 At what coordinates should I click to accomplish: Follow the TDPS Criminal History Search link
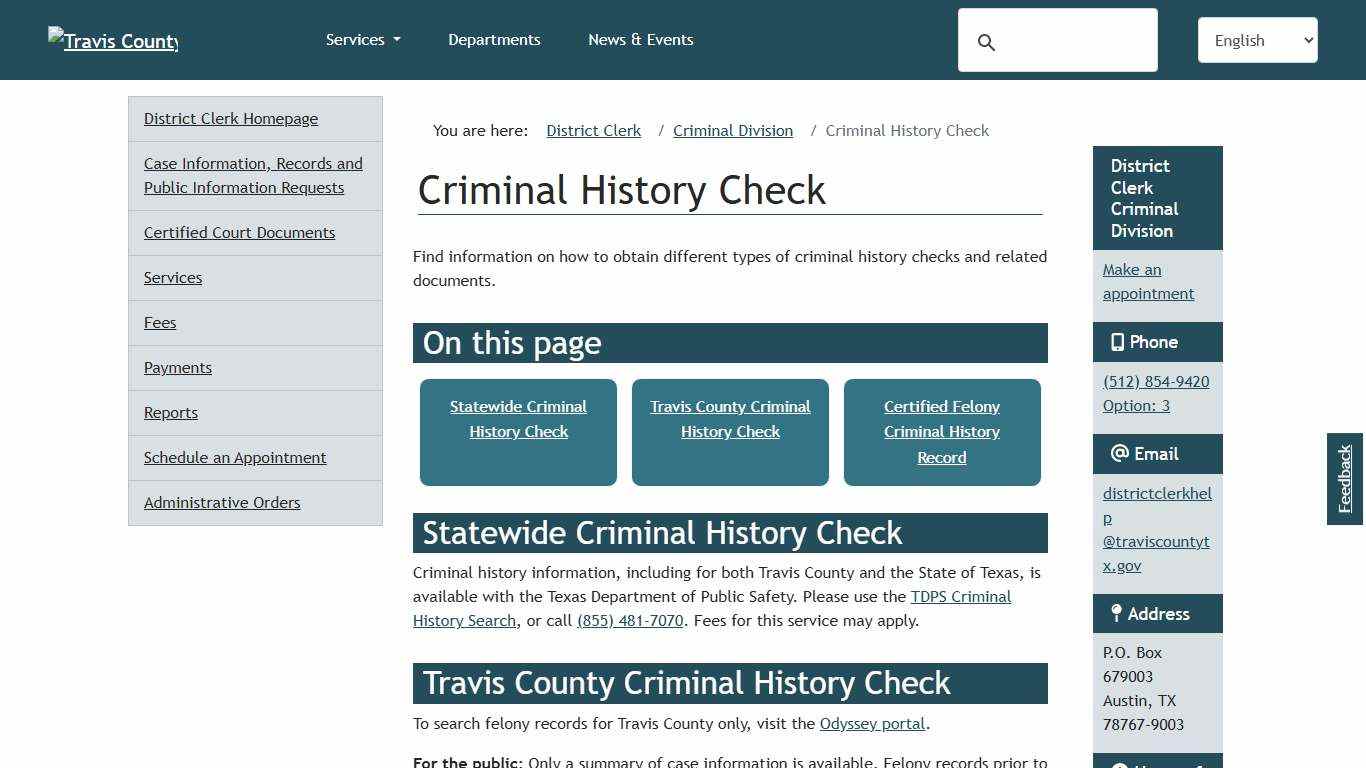[x=960, y=596]
